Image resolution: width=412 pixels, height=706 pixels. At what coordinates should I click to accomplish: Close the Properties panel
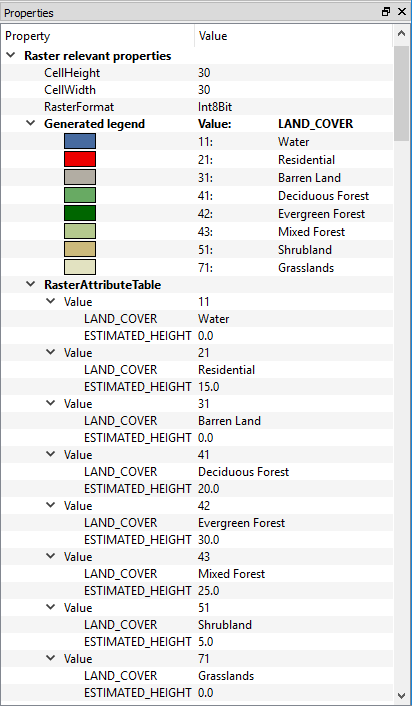click(402, 12)
